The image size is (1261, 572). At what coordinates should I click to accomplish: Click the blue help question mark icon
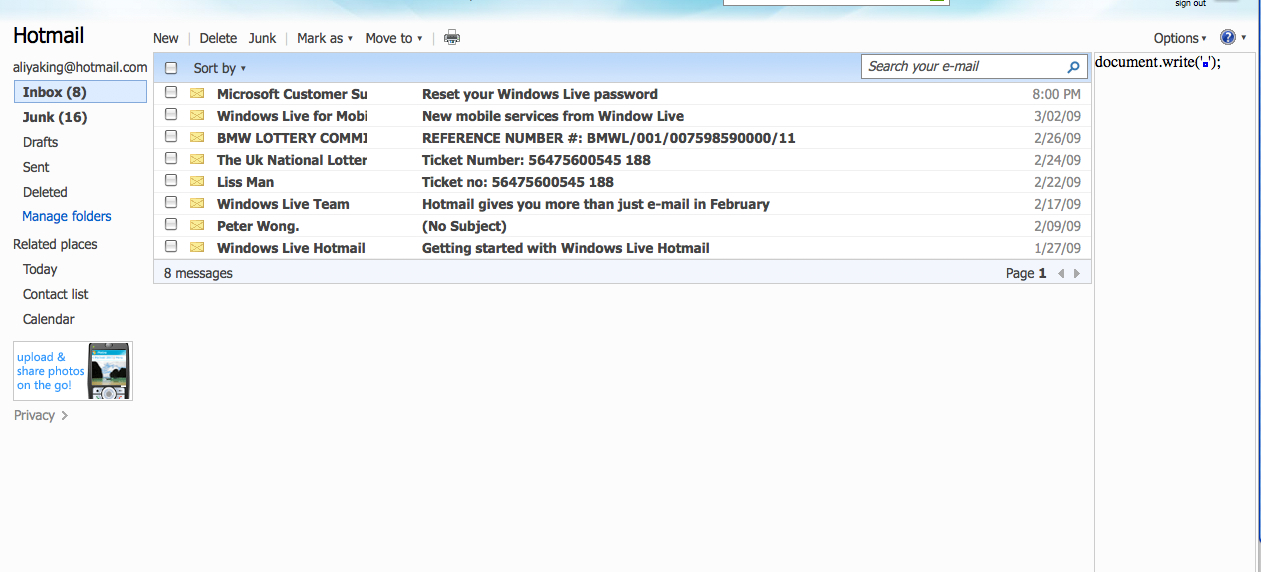(x=1228, y=38)
